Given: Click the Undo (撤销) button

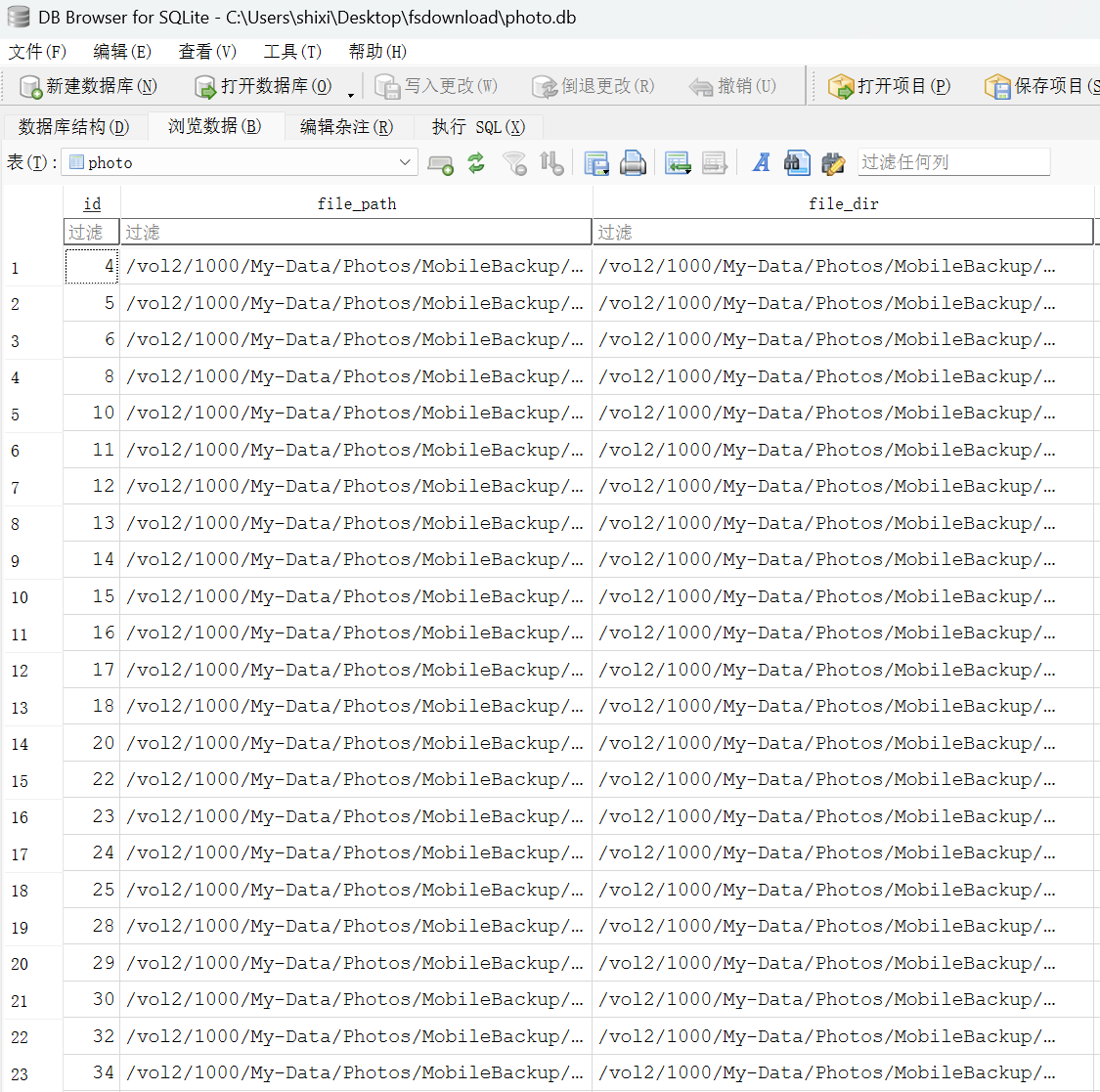Looking at the screenshot, I should tap(733, 86).
